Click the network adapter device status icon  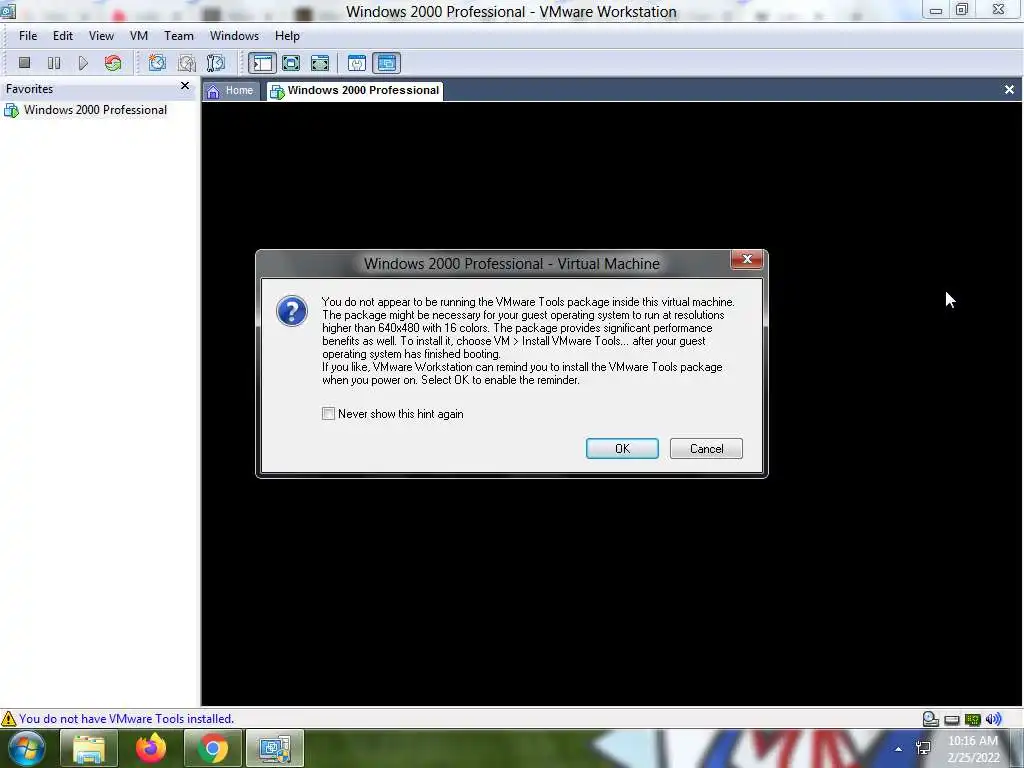972,720
